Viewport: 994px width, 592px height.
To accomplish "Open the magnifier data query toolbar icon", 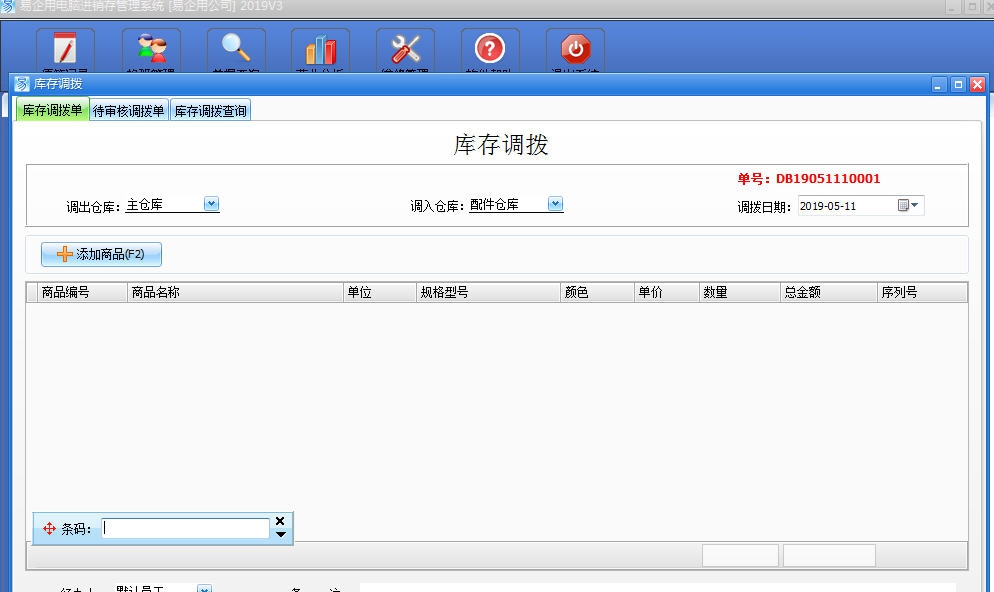I will 235,48.
